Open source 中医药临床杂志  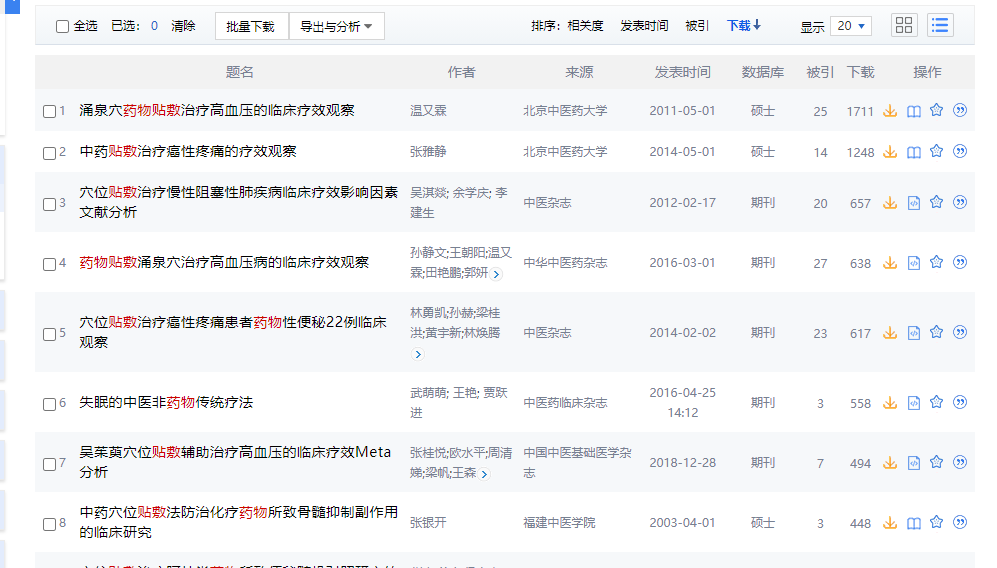tap(565, 403)
